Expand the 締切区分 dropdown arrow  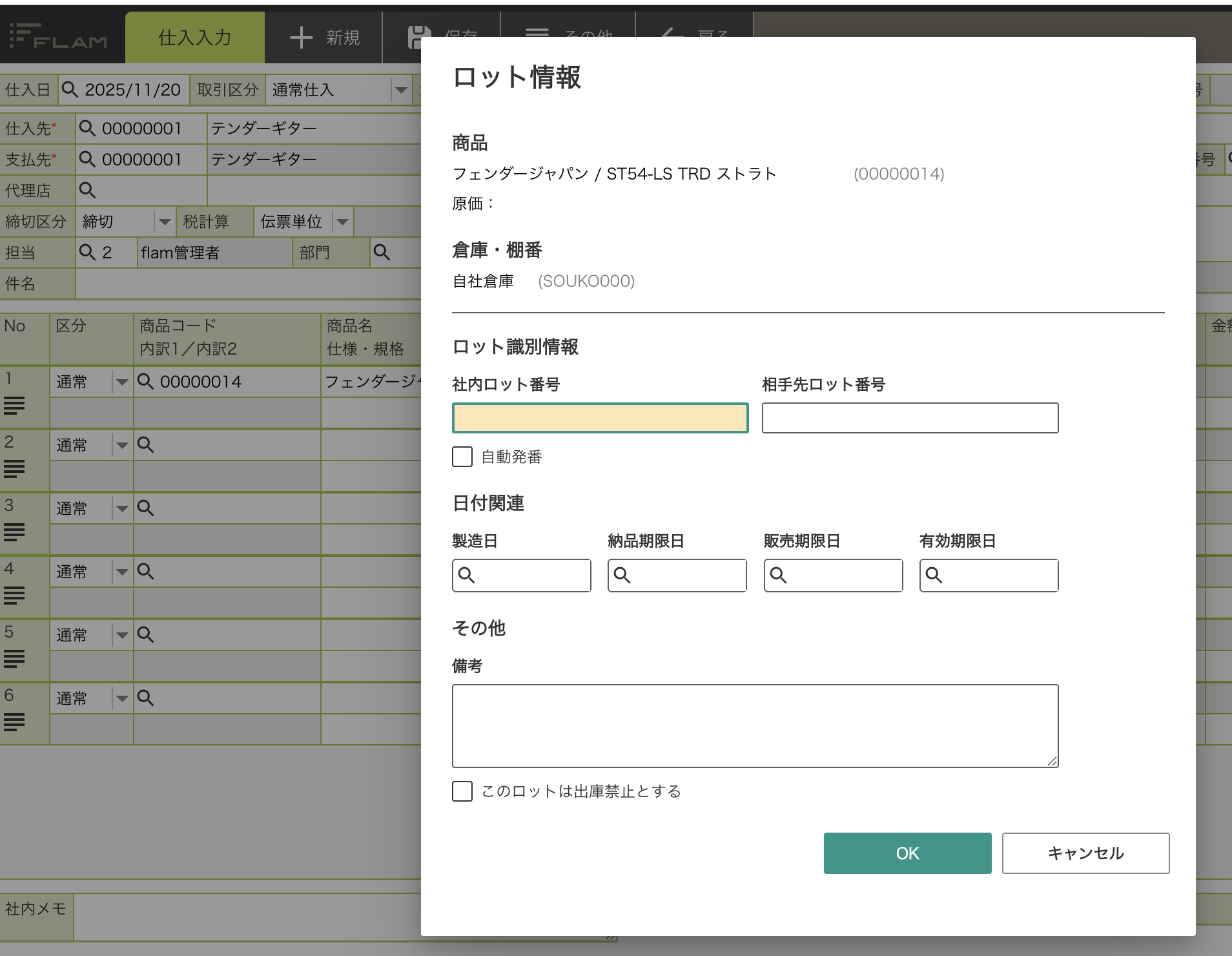point(165,222)
